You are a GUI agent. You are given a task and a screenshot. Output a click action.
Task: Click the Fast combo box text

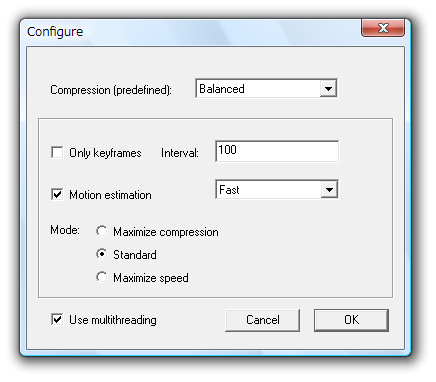pos(229,190)
